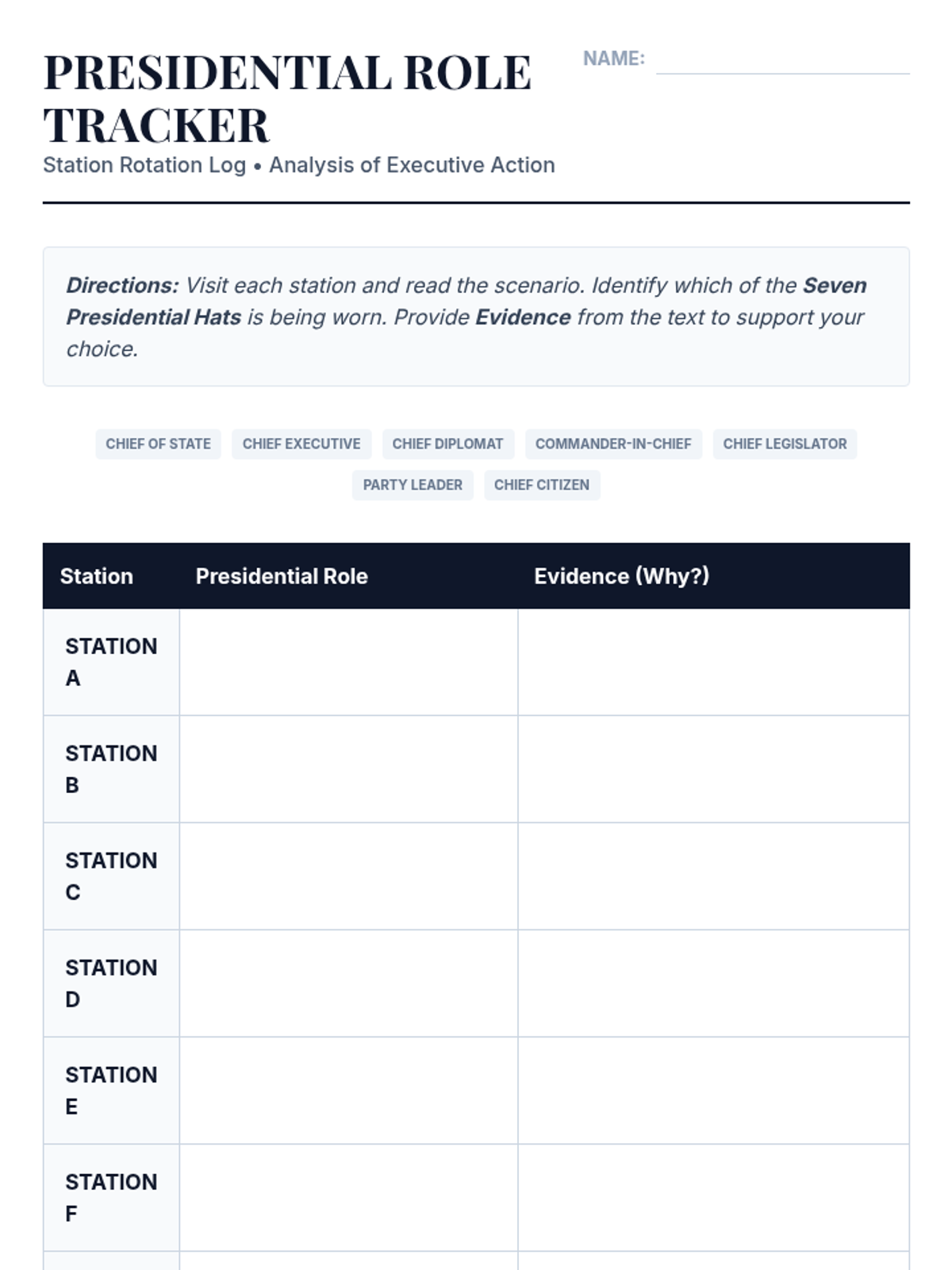Select the Party Leader tag
This screenshot has height=1270, width=952.
pos(413,485)
